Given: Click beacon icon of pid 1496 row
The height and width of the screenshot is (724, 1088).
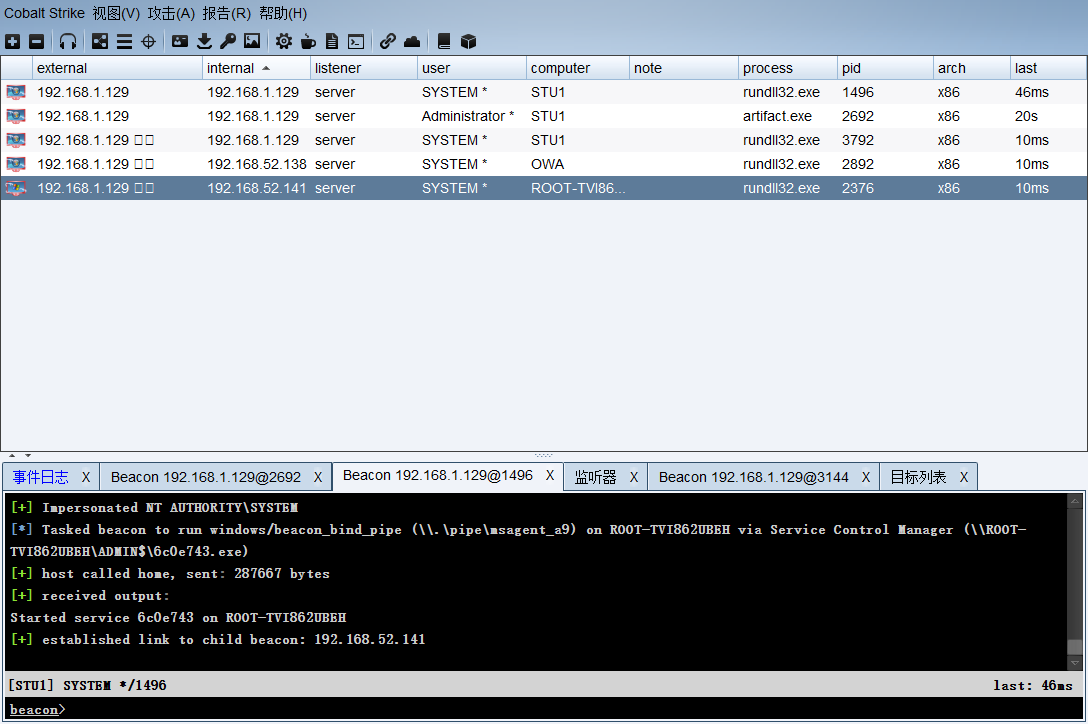Looking at the screenshot, I should [x=16, y=92].
